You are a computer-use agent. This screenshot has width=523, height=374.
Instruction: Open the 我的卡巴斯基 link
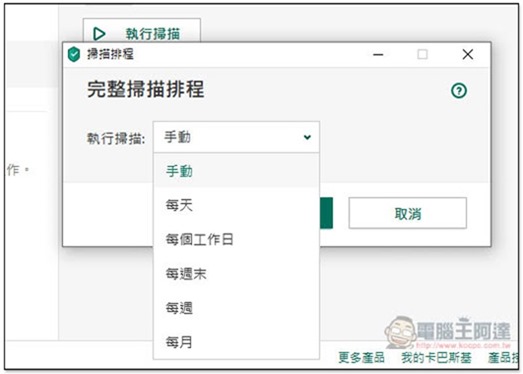pos(436,357)
